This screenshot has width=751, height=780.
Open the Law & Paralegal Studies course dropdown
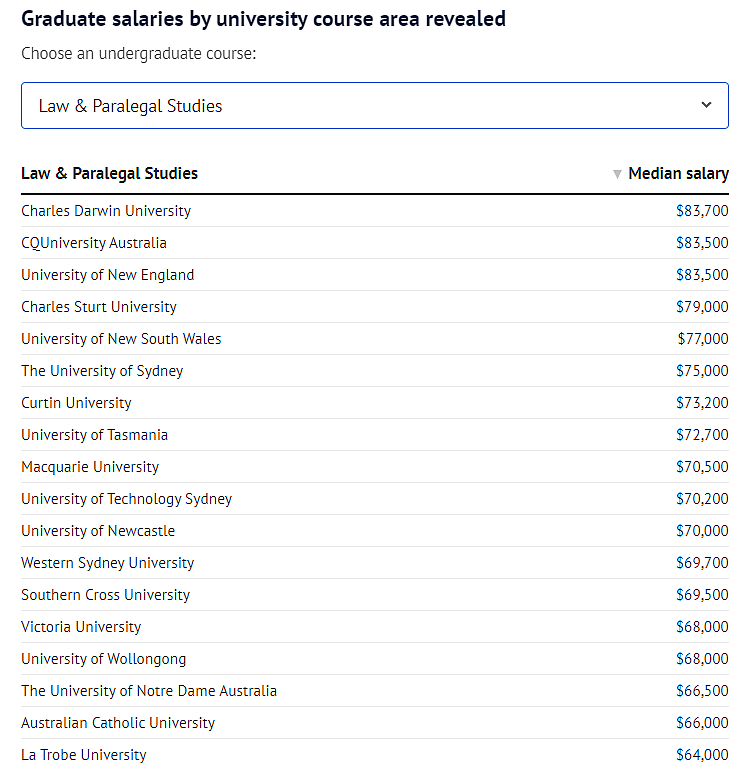tap(375, 105)
